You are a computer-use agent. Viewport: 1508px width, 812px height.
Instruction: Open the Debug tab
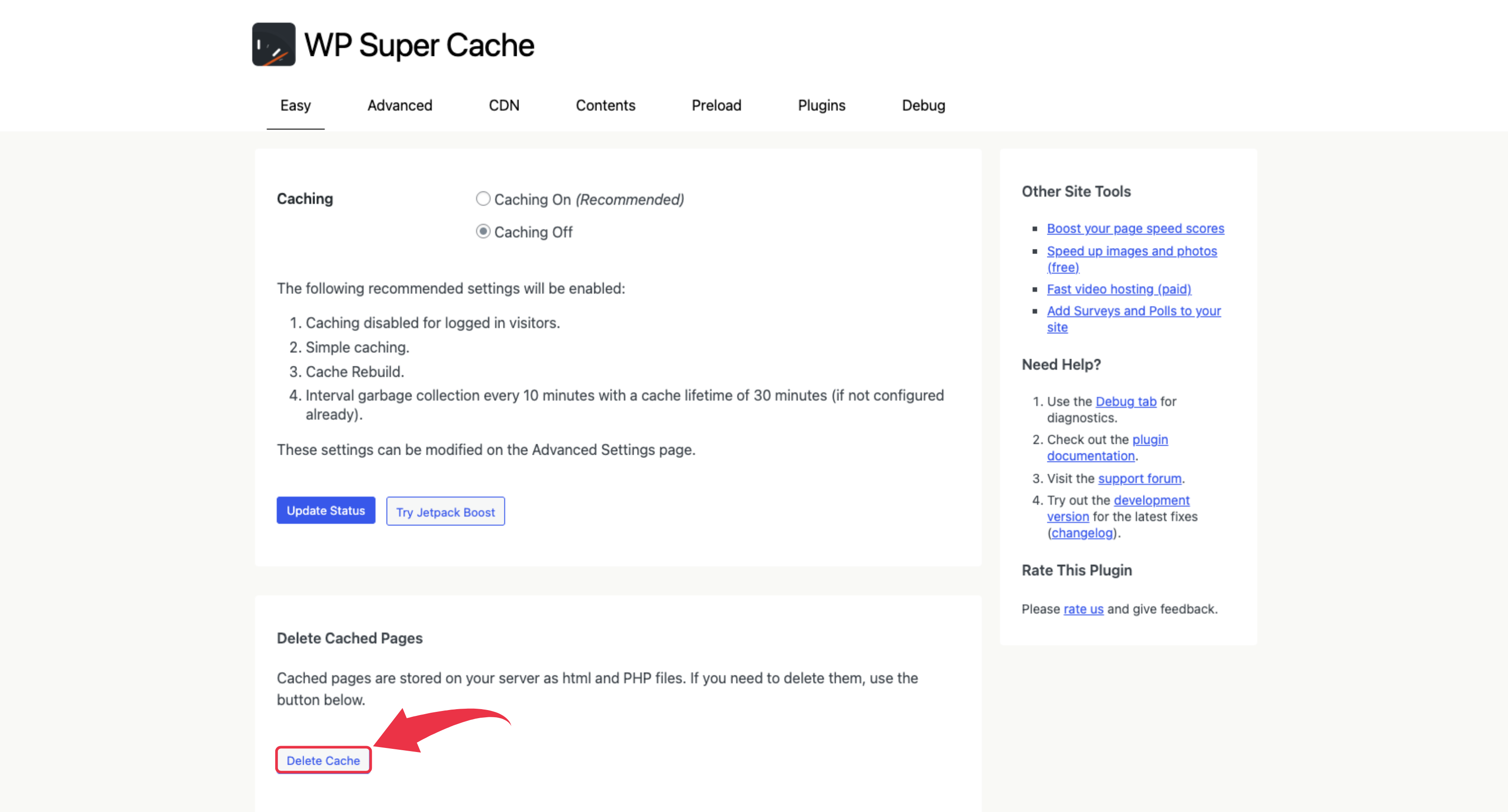pyautogui.click(x=923, y=106)
